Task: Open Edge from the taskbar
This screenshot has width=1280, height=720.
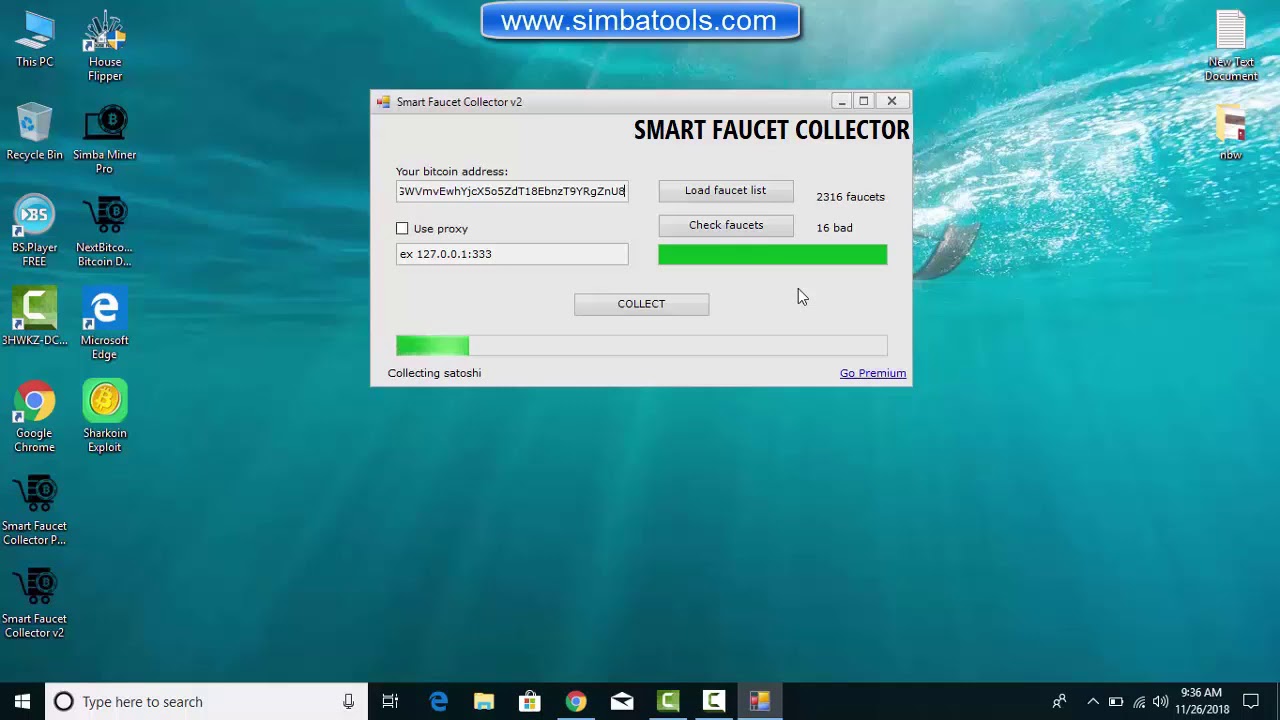Action: pyautogui.click(x=438, y=702)
